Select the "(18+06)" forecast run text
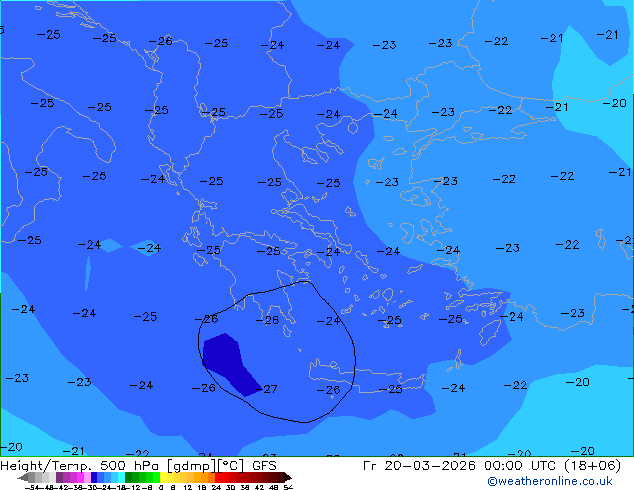 pos(590,466)
